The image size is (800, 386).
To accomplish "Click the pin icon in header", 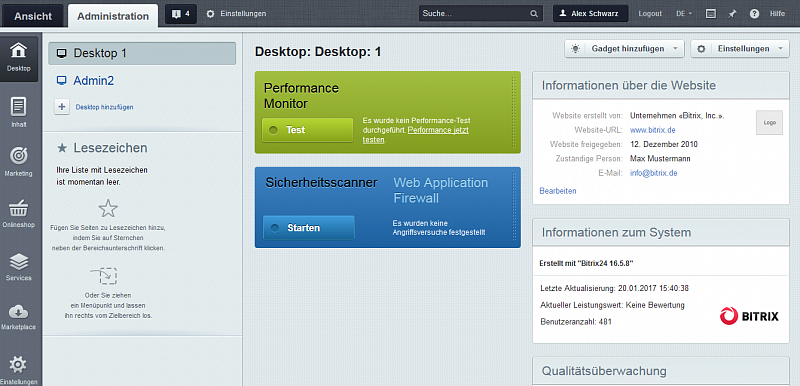I will 732,14.
